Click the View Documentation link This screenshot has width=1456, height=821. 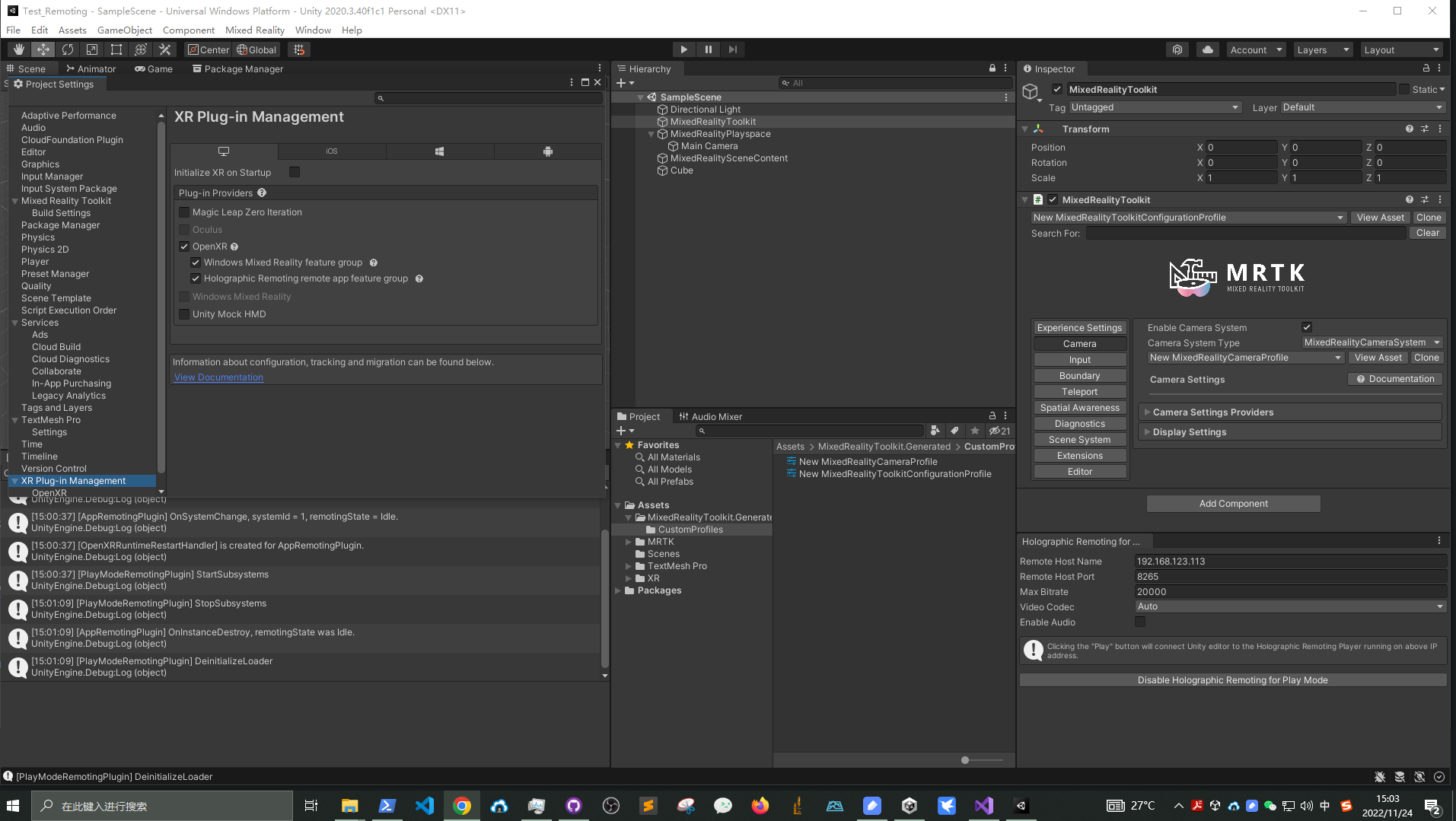point(218,377)
